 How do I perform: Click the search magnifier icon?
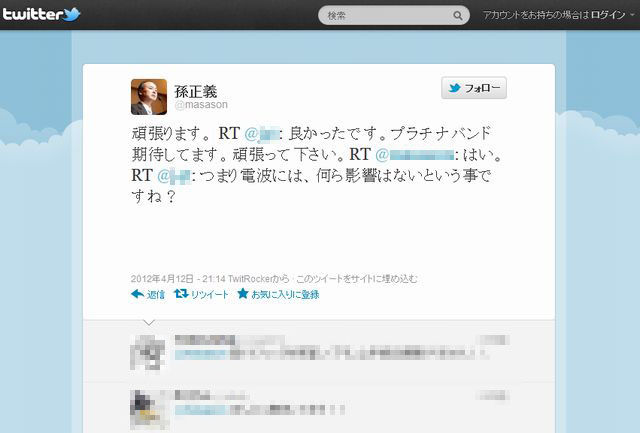pyautogui.click(x=458, y=16)
